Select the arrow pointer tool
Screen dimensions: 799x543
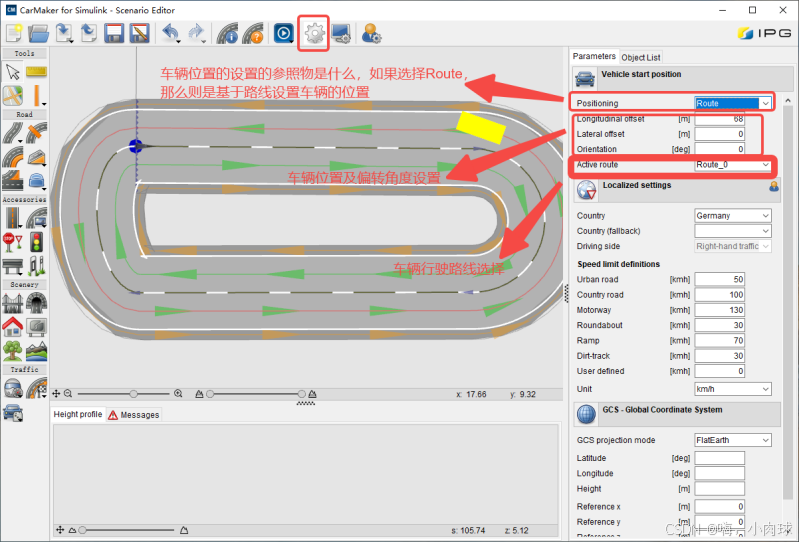click(x=13, y=72)
